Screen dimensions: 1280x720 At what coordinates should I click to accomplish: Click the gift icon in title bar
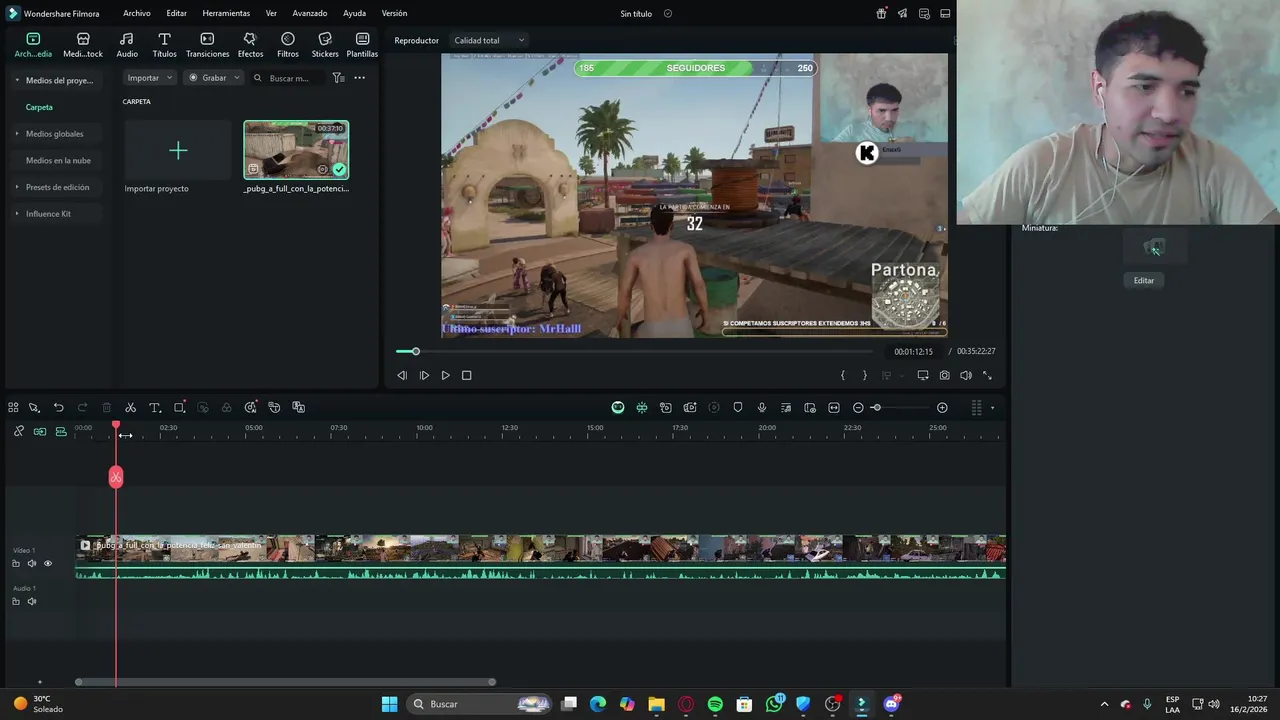881,13
